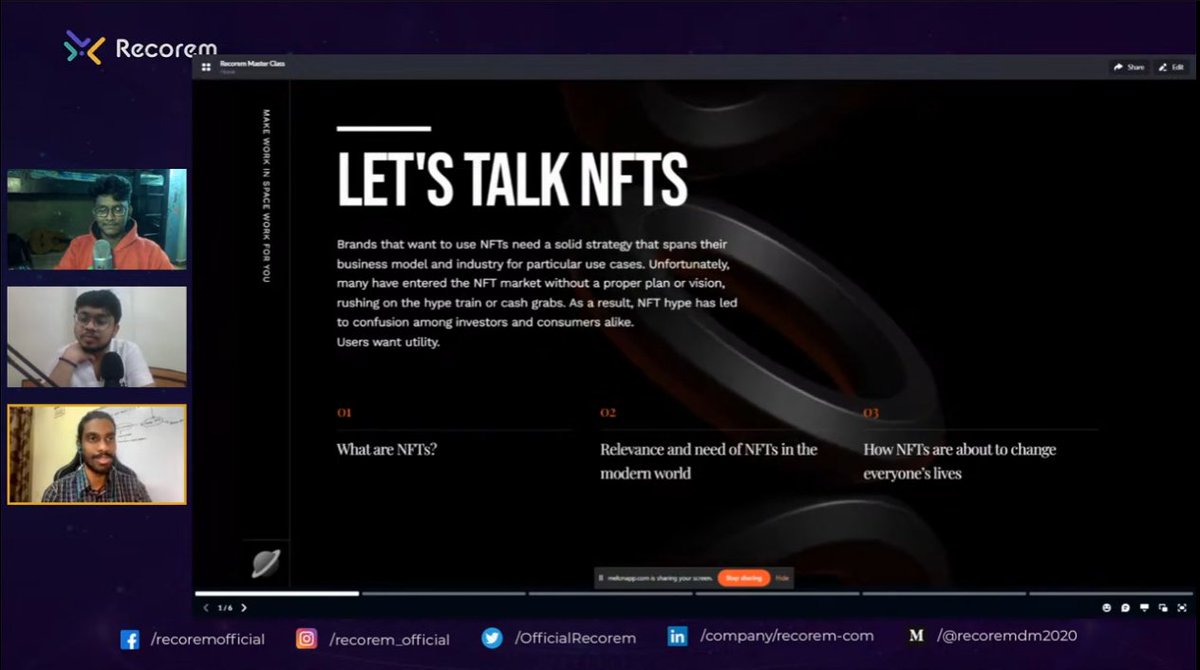The width and height of the screenshot is (1200, 670).
Task: Select the 'What are NFTs?' topic
Action: pyautogui.click(x=386, y=449)
